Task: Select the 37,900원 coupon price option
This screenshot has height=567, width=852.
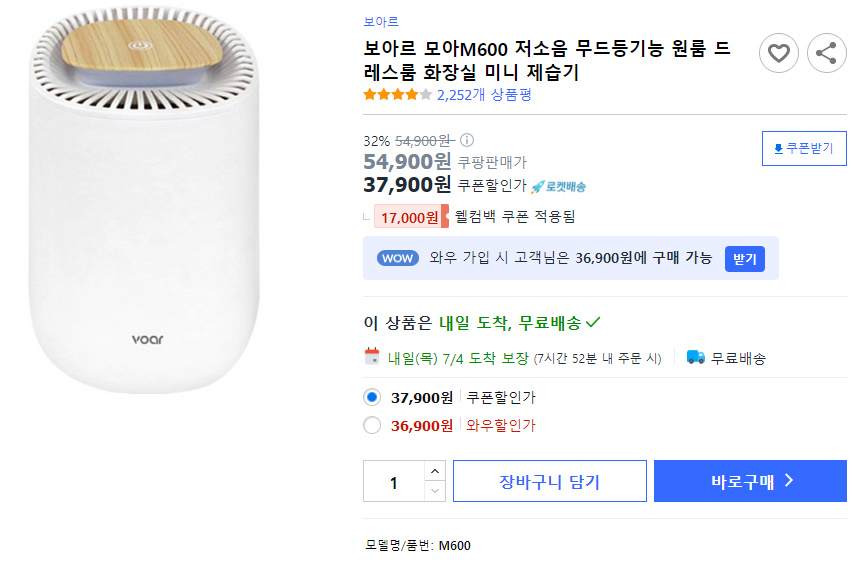Action: click(x=372, y=397)
